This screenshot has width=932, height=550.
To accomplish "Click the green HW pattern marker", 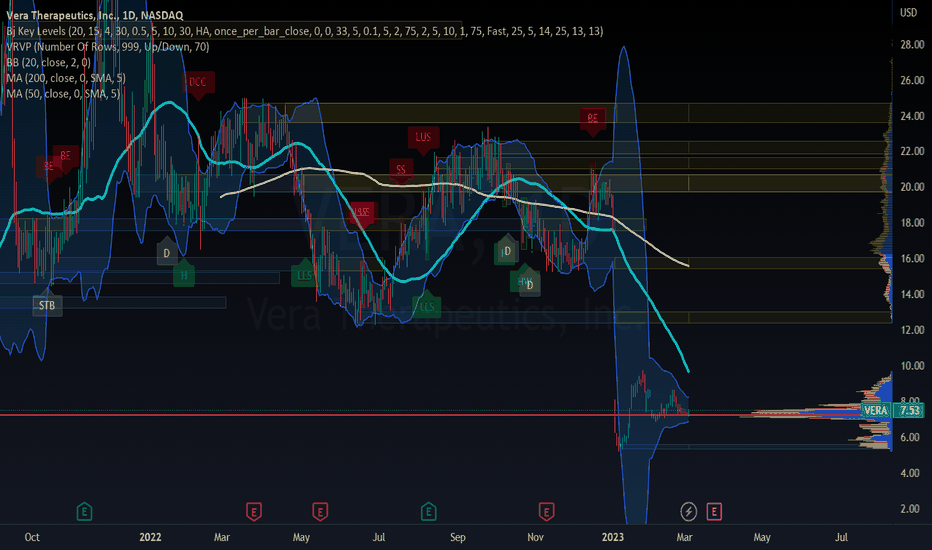I will (522, 280).
